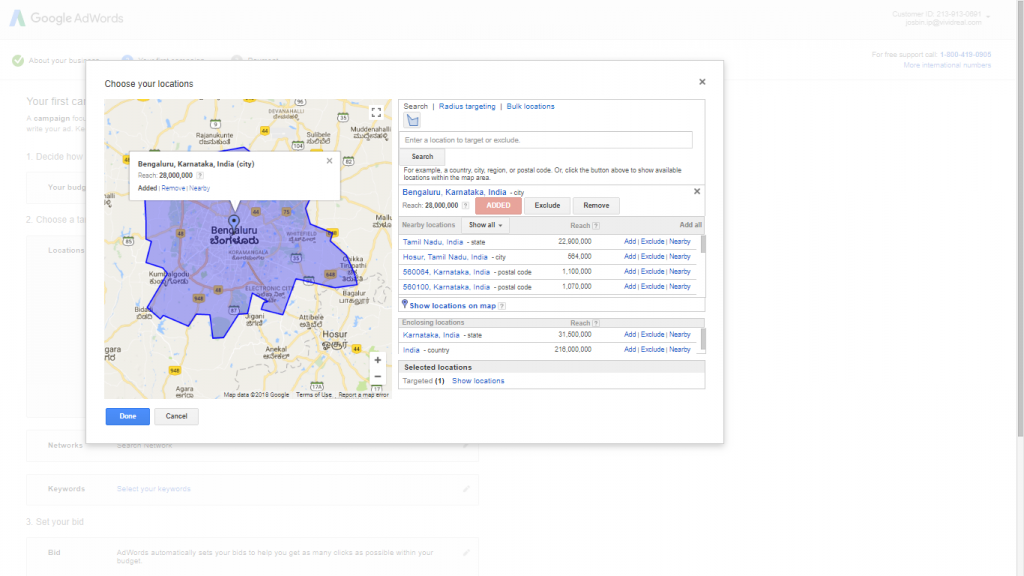Click the nearby locations list scrollbar

tap(703, 244)
